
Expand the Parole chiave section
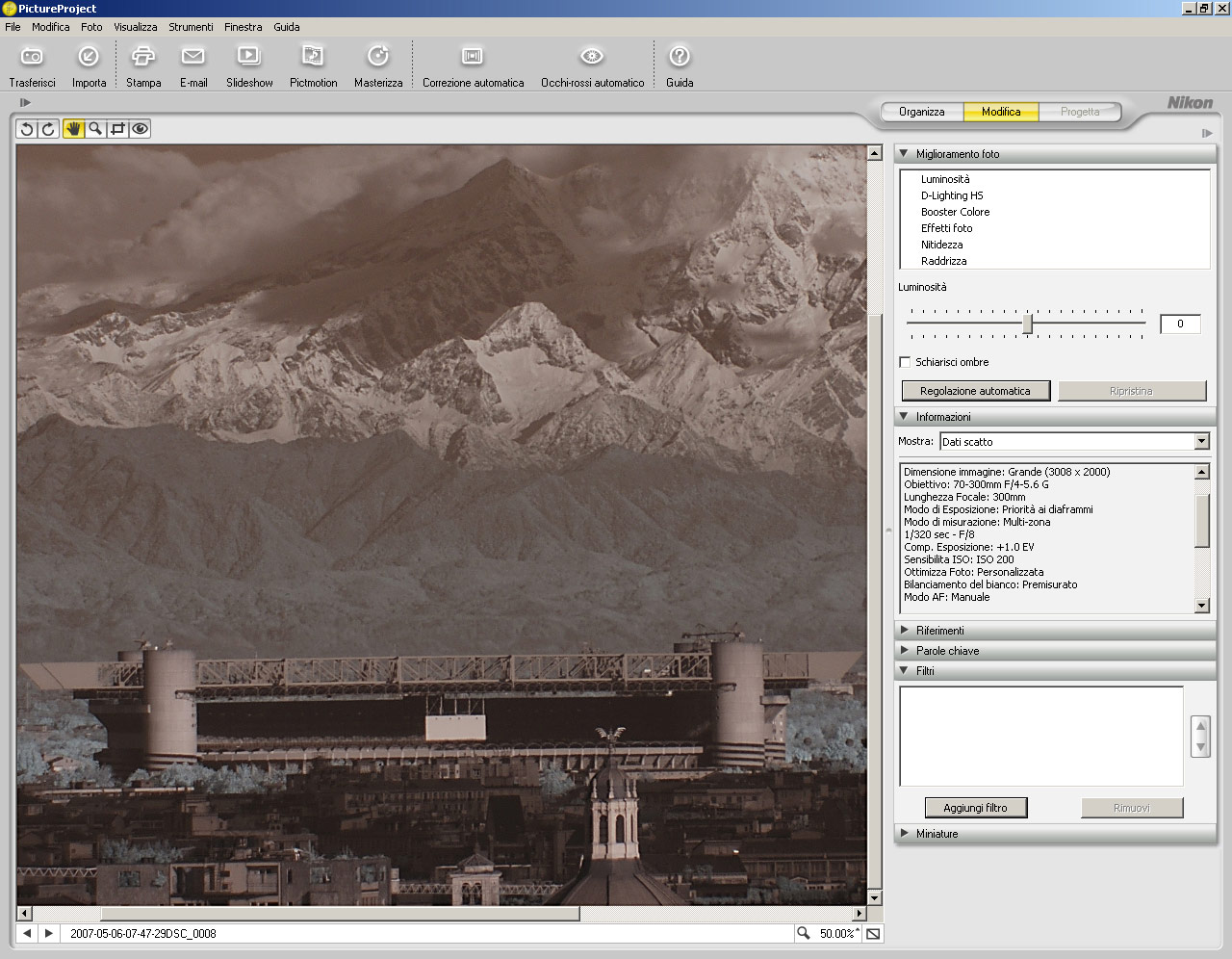point(947,651)
